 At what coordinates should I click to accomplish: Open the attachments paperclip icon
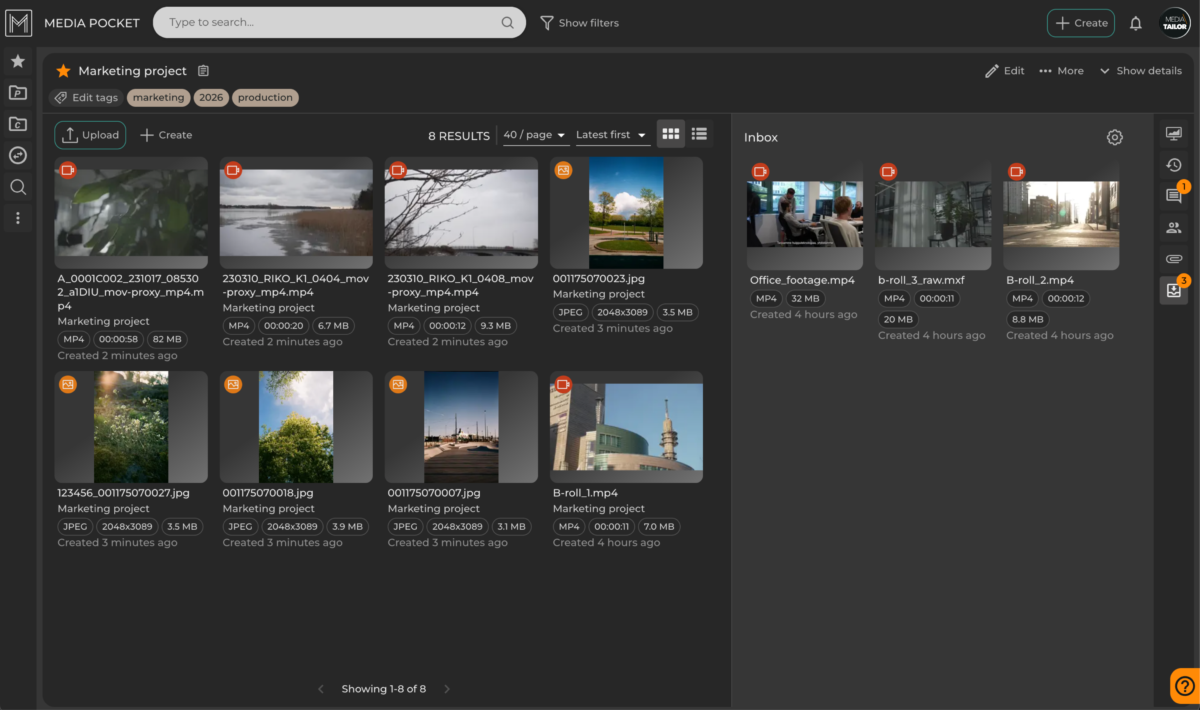[x=1174, y=259]
